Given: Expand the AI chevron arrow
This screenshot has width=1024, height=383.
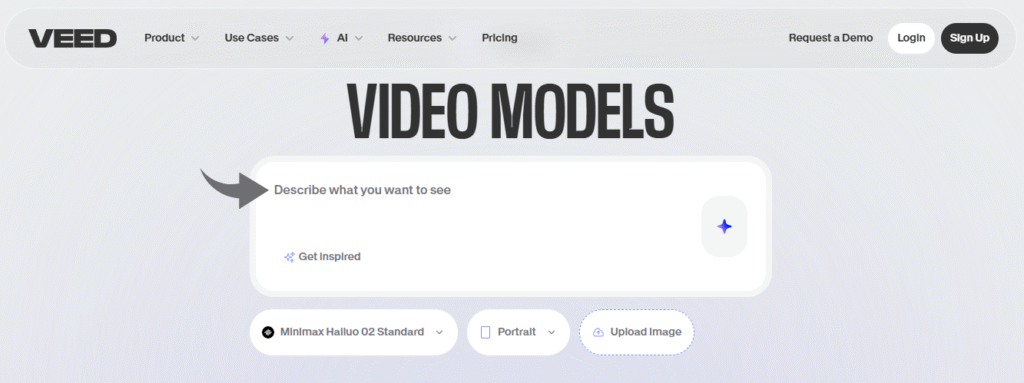Looking at the screenshot, I should (x=359, y=39).
